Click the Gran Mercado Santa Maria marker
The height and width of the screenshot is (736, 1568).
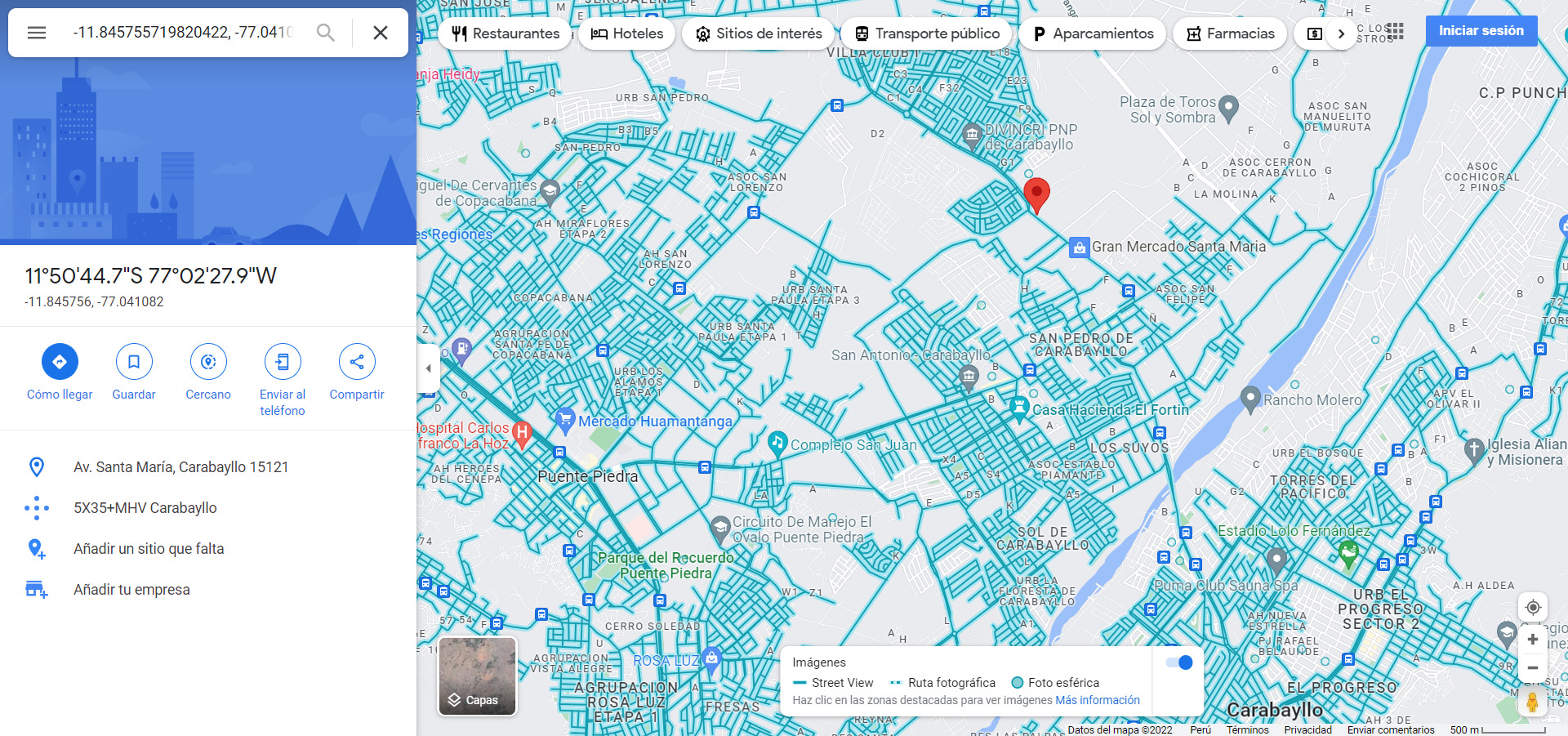point(1079,247)
